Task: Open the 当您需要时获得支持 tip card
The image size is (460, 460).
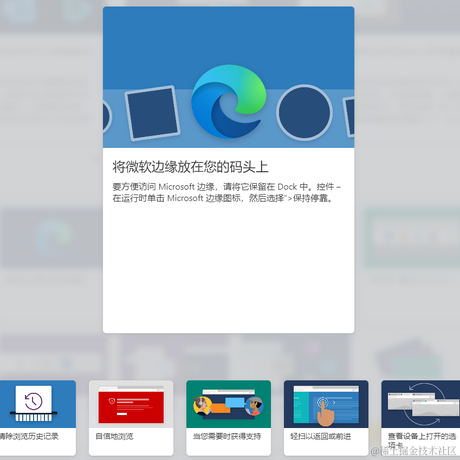Action: click(x=229, y=418)
